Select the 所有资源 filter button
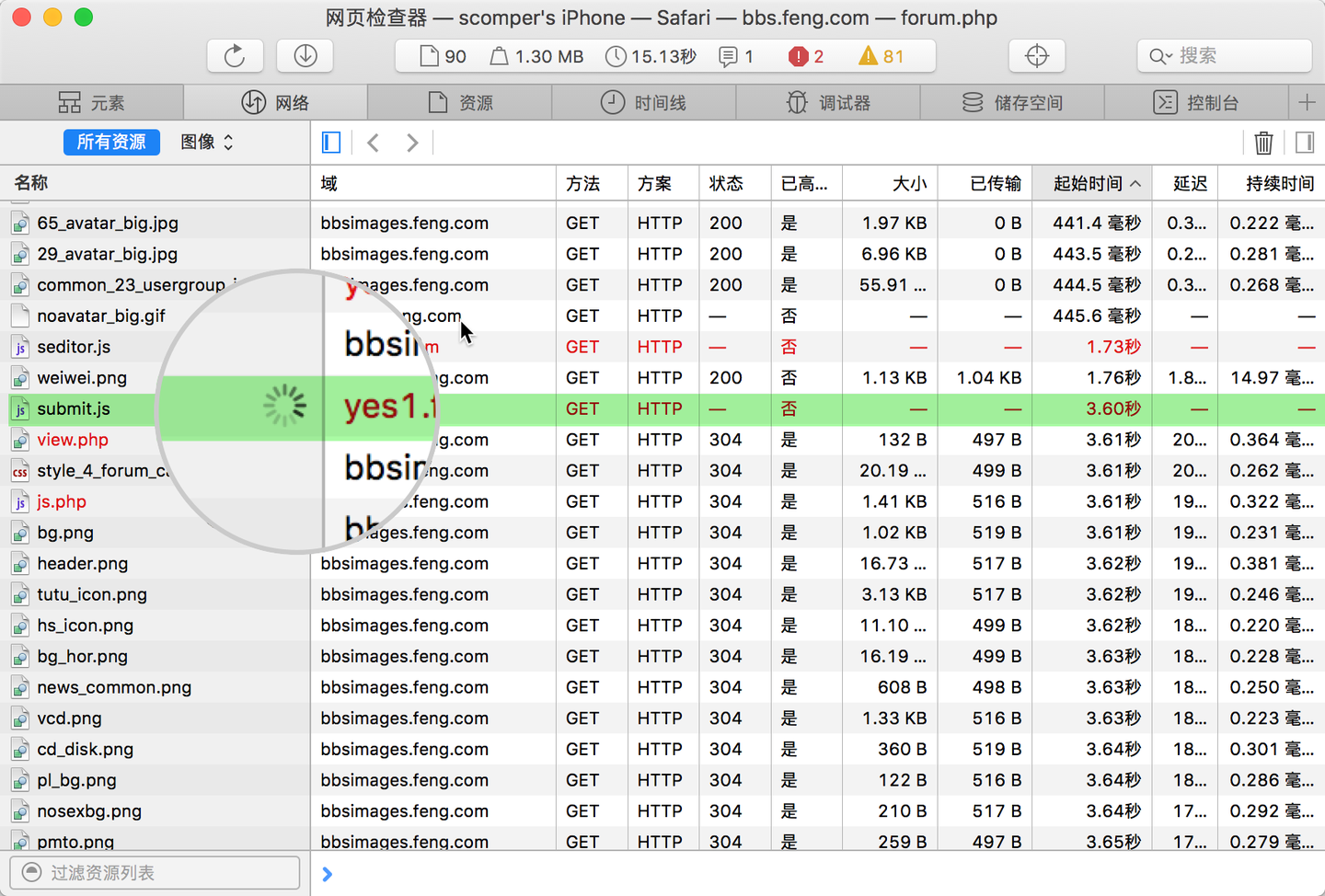Screen dimensions: 1325x896 pyautogui.click(x=111, y=143)
